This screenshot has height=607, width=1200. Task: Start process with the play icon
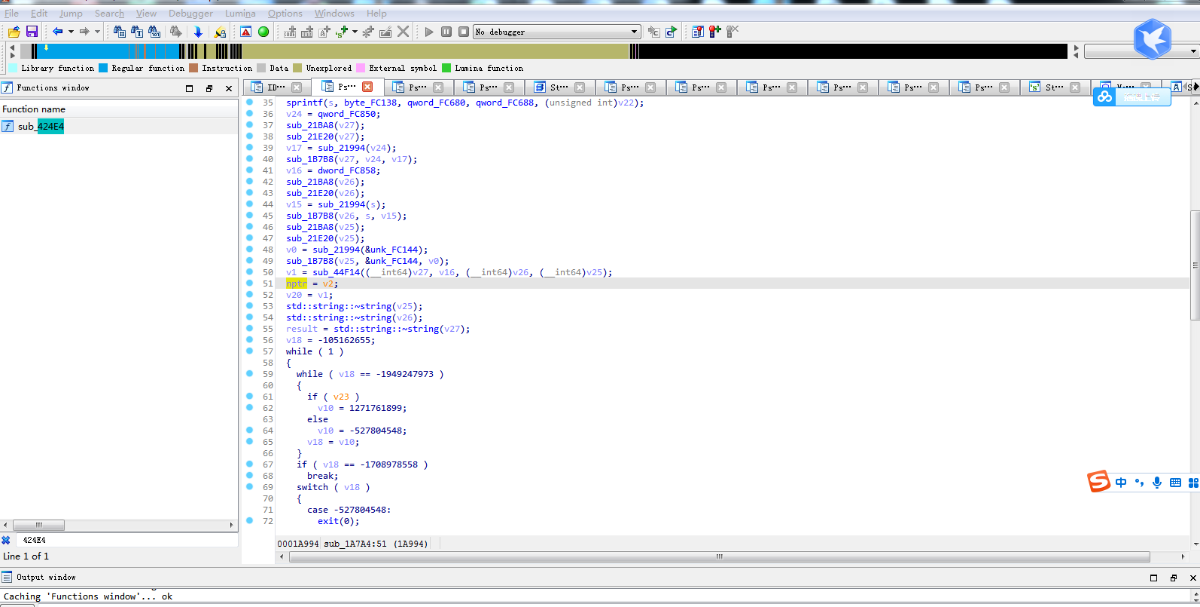(x=430, y=32)
